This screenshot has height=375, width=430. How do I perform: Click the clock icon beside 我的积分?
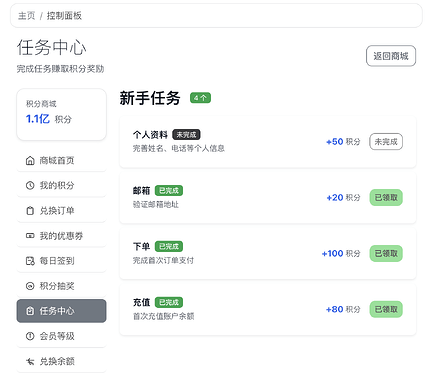click(x=30, y=186)
